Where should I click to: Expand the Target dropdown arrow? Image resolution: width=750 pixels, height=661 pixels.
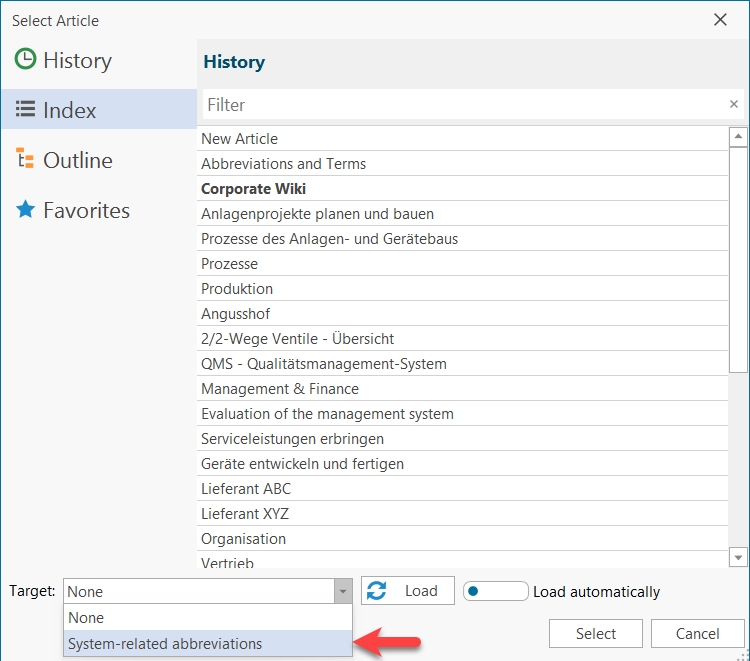click(x=343, y=592)
